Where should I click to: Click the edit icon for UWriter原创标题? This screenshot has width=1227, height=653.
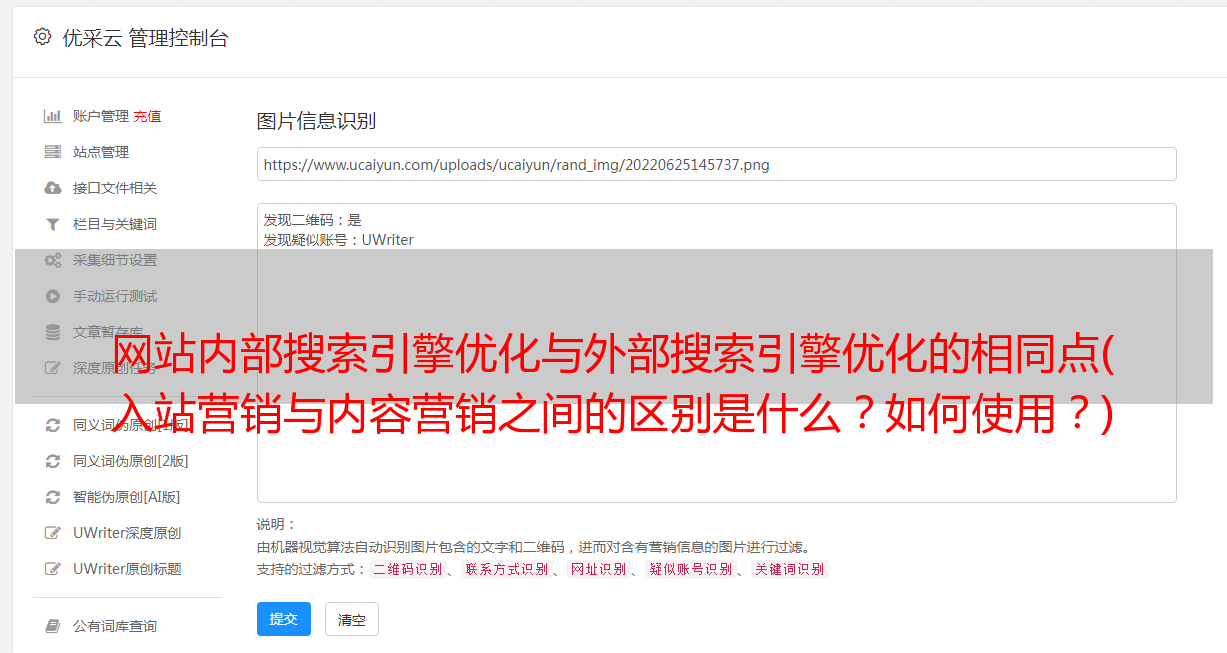[53, 569]
